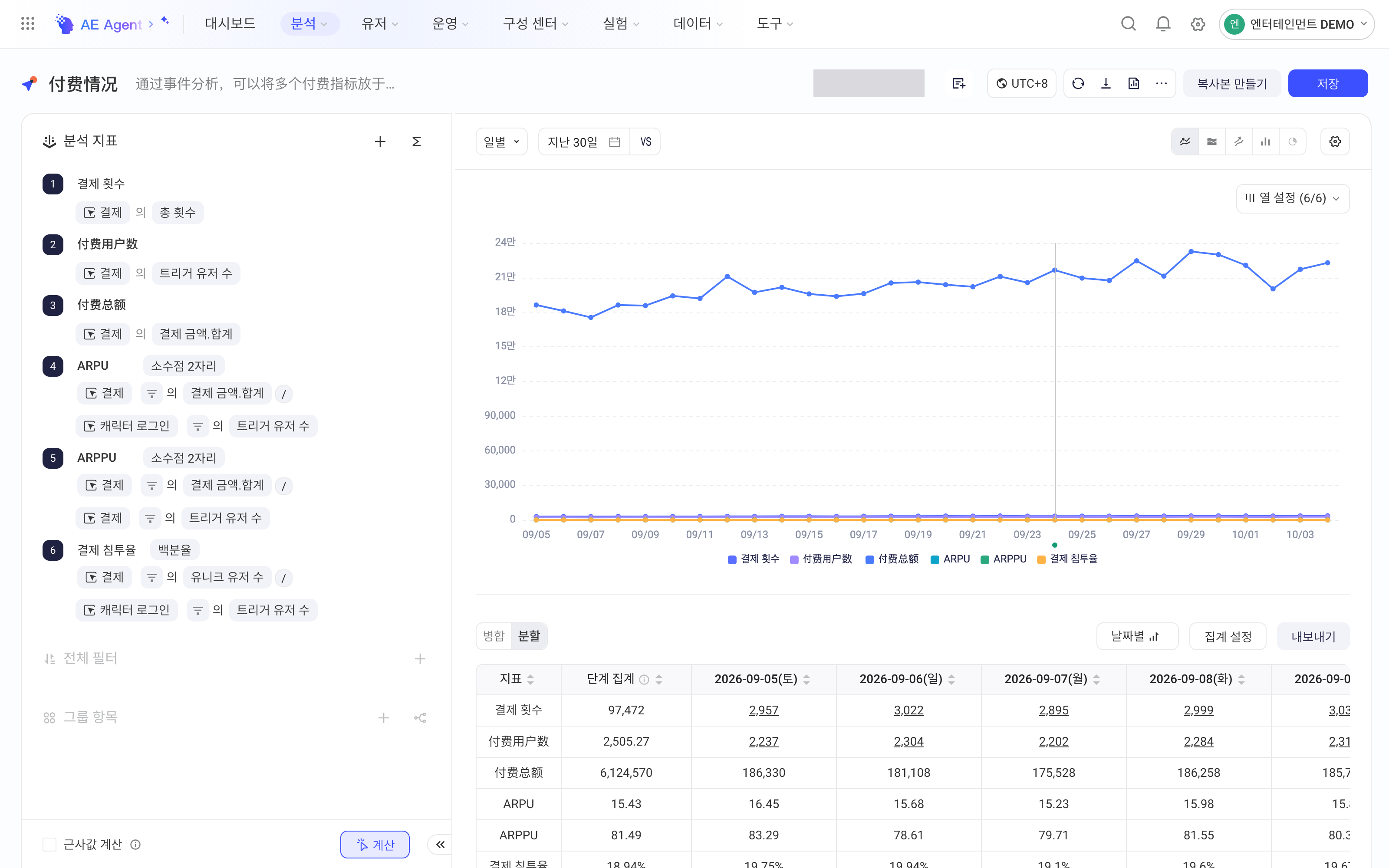Click the 내보내기 export button
The image size is (1389, 868).
(1313, 637)
